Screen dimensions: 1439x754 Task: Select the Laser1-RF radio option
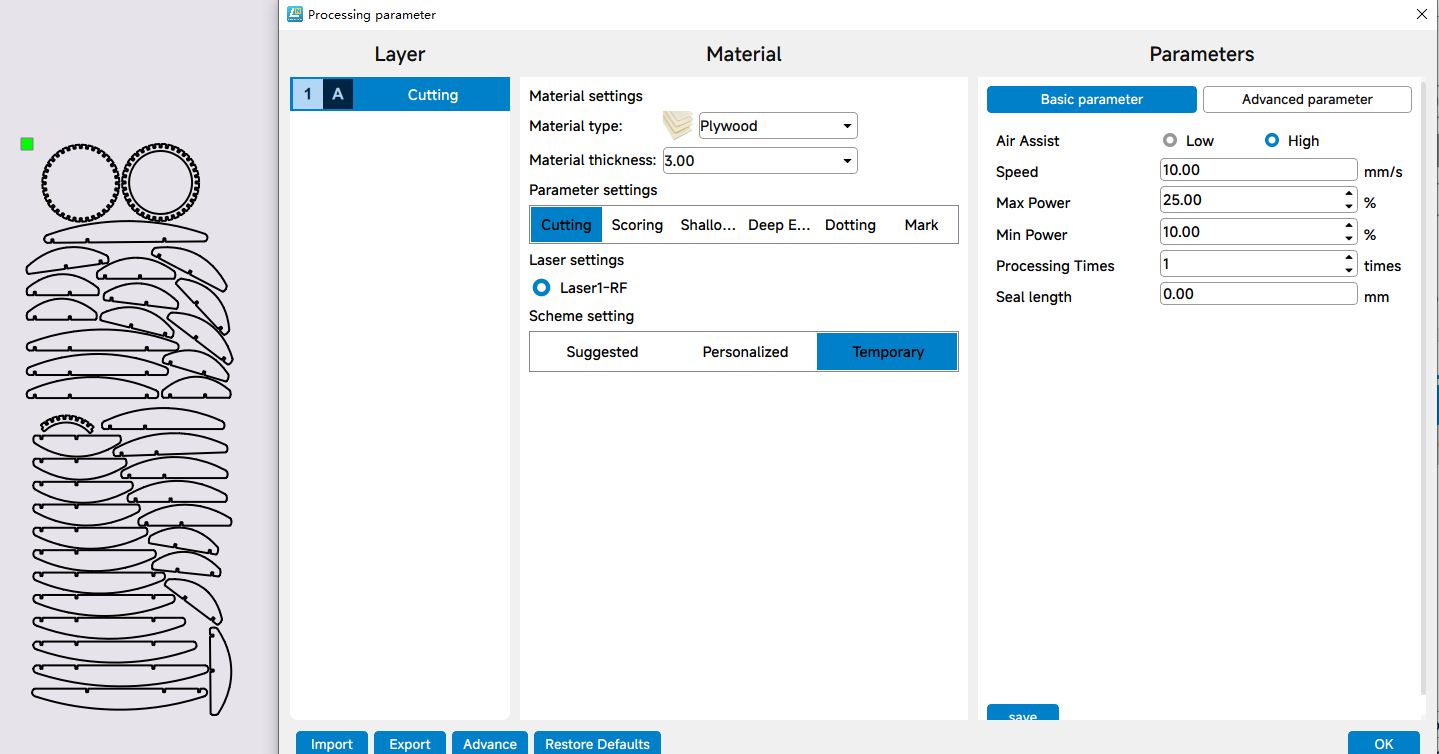pyautogui.click(x=541, y=288)
